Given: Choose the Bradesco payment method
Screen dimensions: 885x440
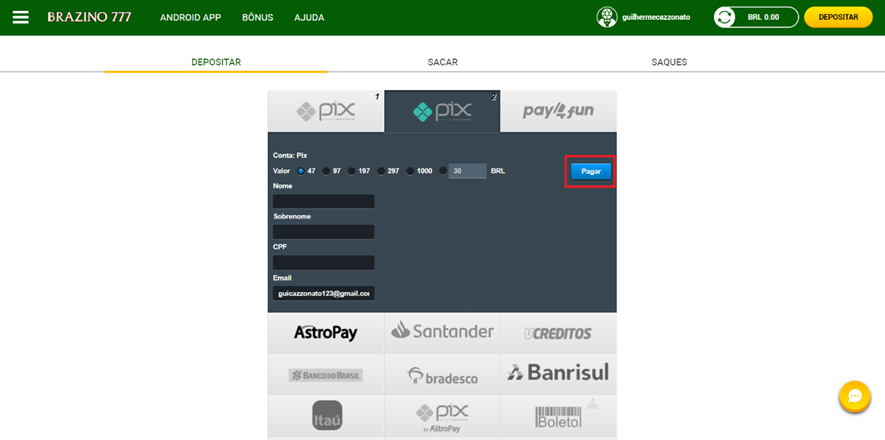Looking at the screenshot, I should (x=442, y=375).
